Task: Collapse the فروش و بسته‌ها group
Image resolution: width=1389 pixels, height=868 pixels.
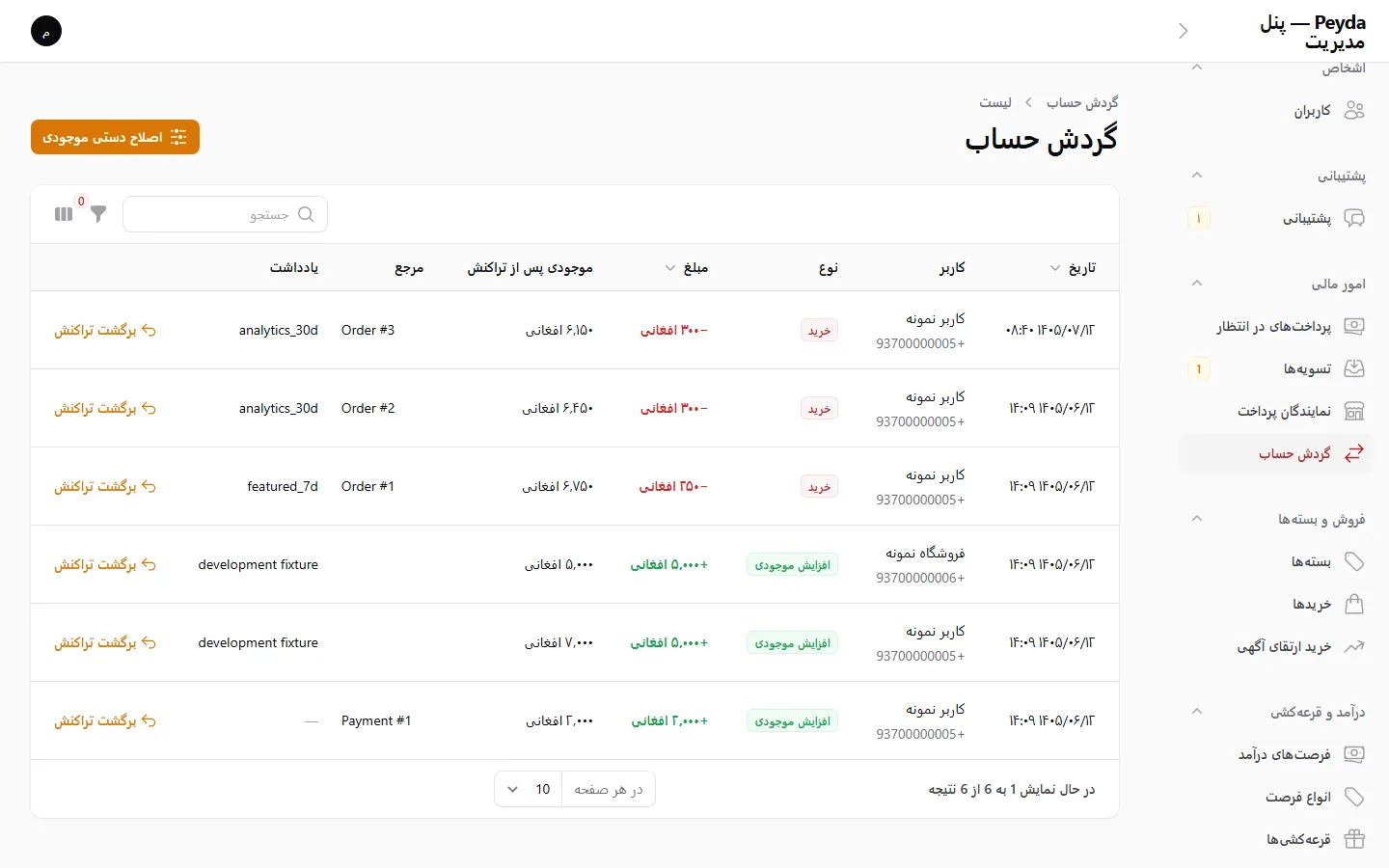Action: (x=1197, y=519)
